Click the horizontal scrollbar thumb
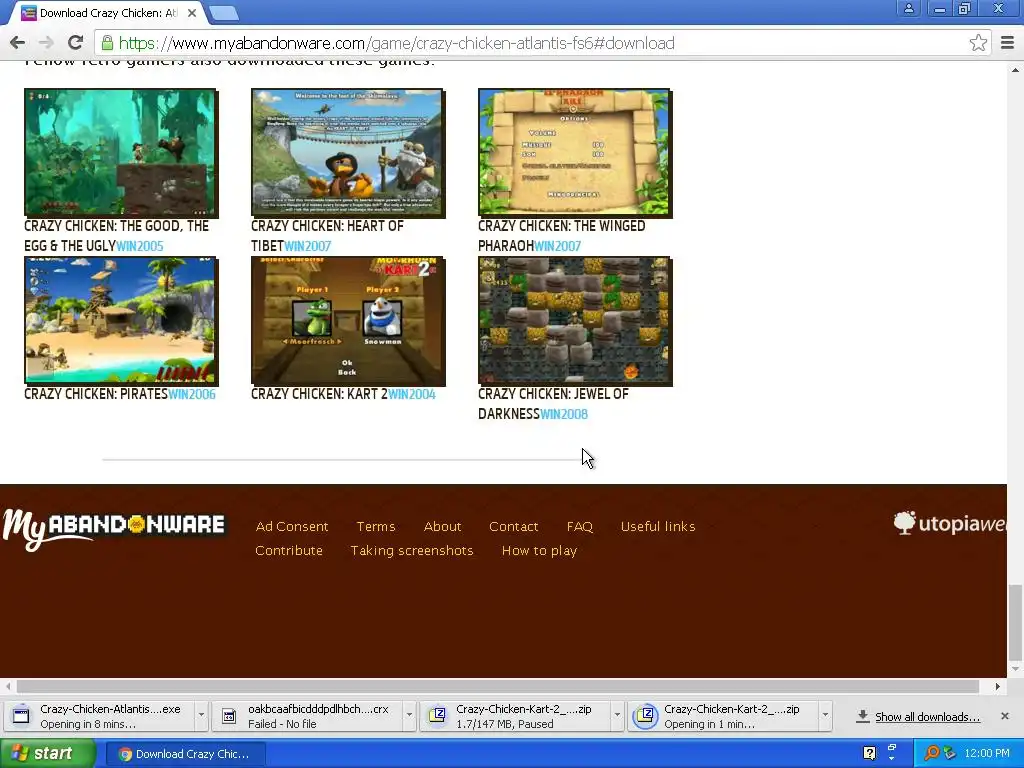 (498, 686)
